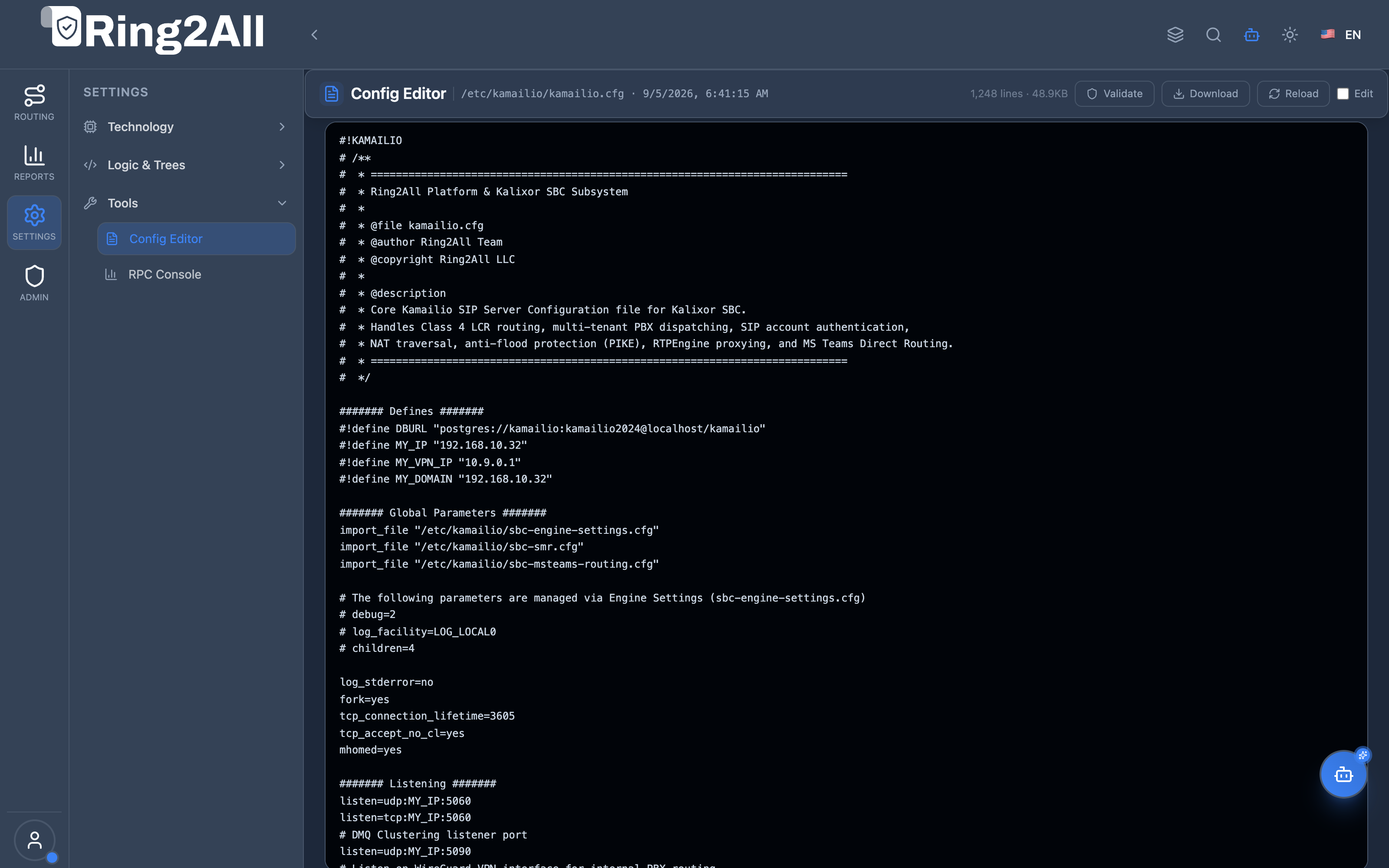Click the 'fork=yes' line
The width and height of the screenshot is (1389, 868).
point(364,700)
